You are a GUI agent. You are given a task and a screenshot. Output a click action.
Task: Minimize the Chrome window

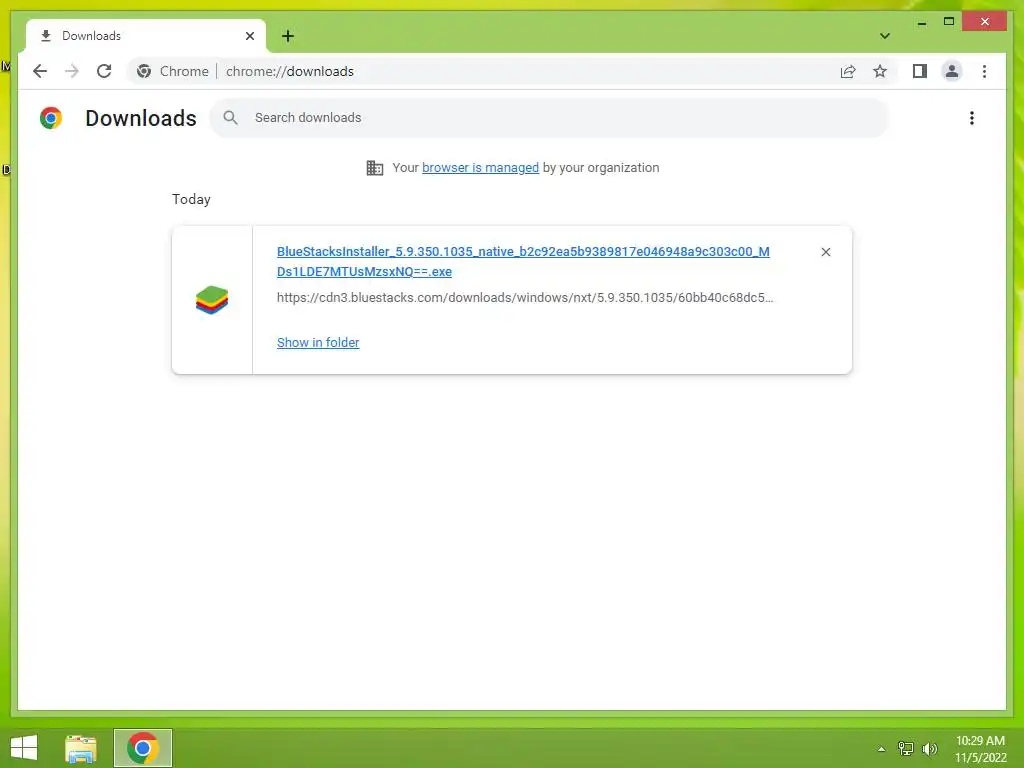pyautogui.click(x=922, y=22)
